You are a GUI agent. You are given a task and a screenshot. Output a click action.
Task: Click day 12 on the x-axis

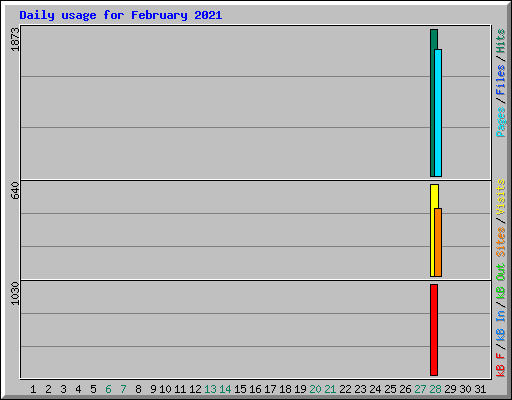click(x=195, y=389)
